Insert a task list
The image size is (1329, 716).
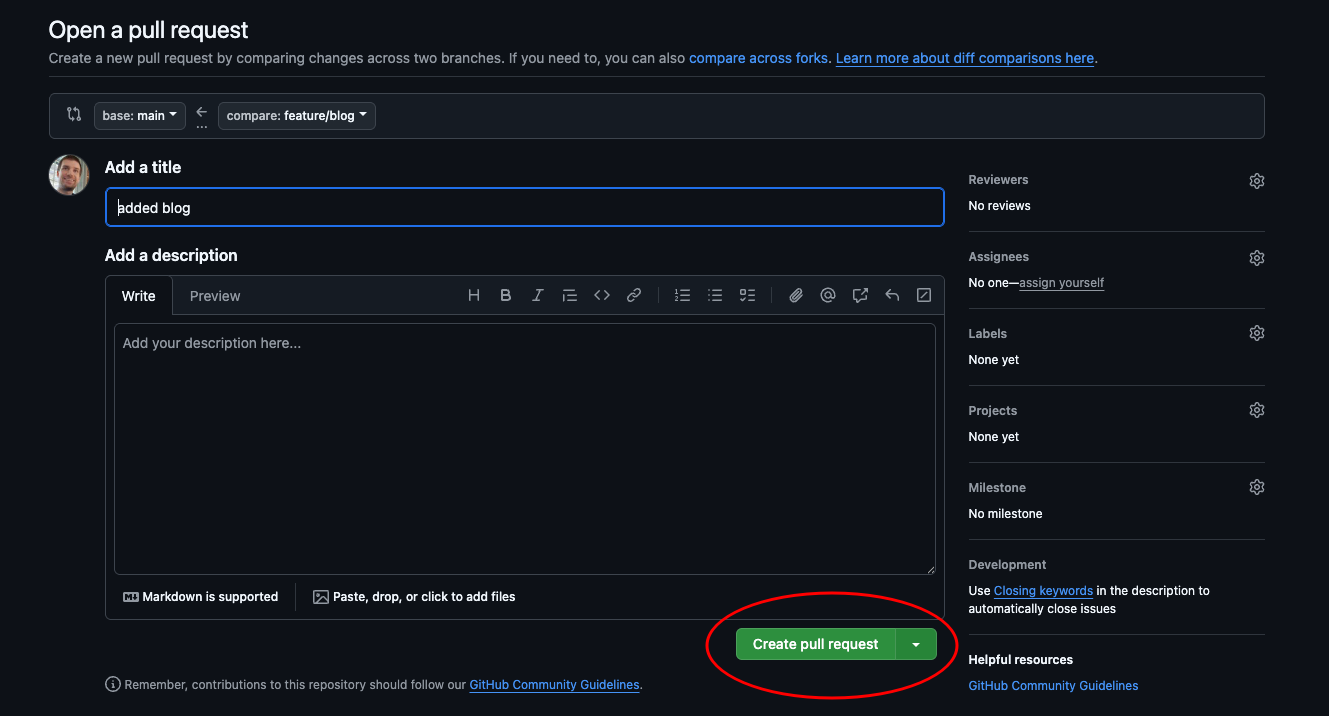[x=747, y=295]
